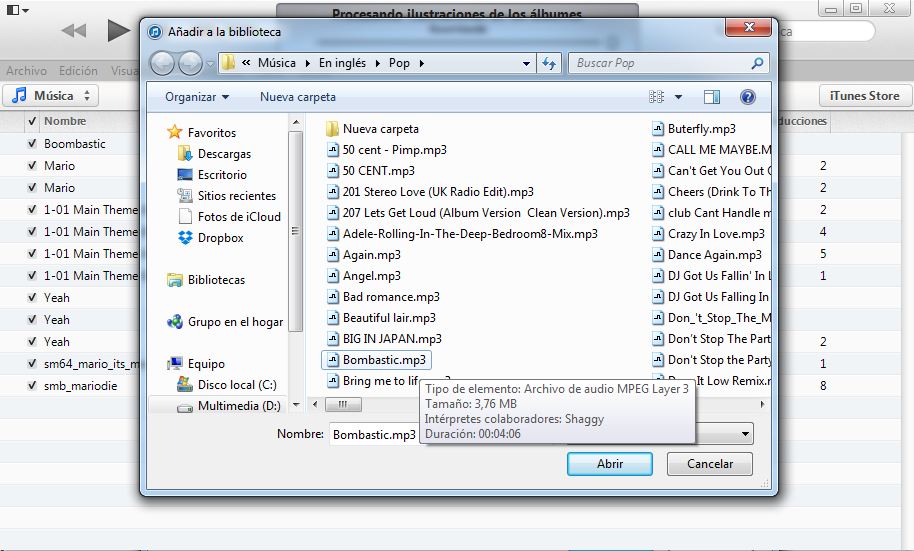Image resolution: width=914 pixels, height=551 pixels.
Task: Select the Again.mp3 file
Action: click(371, 255)
